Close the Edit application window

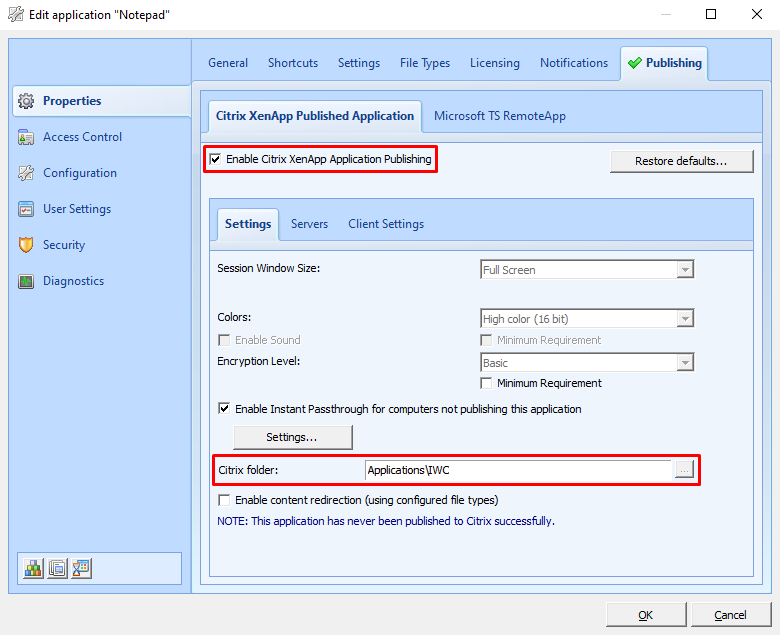tap(757, 14)
